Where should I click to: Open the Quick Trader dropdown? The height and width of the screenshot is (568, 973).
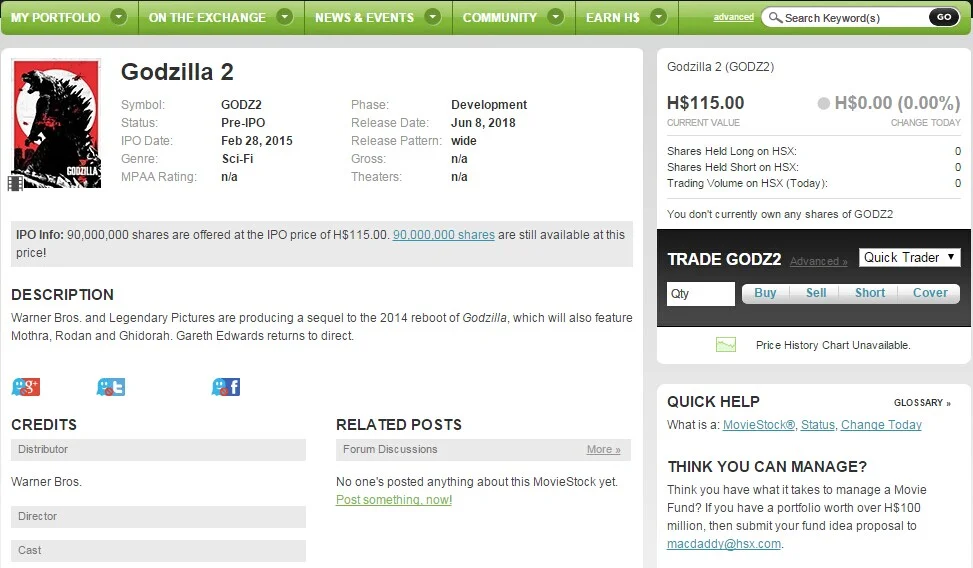pyautogui.click(x=909, y=258)
